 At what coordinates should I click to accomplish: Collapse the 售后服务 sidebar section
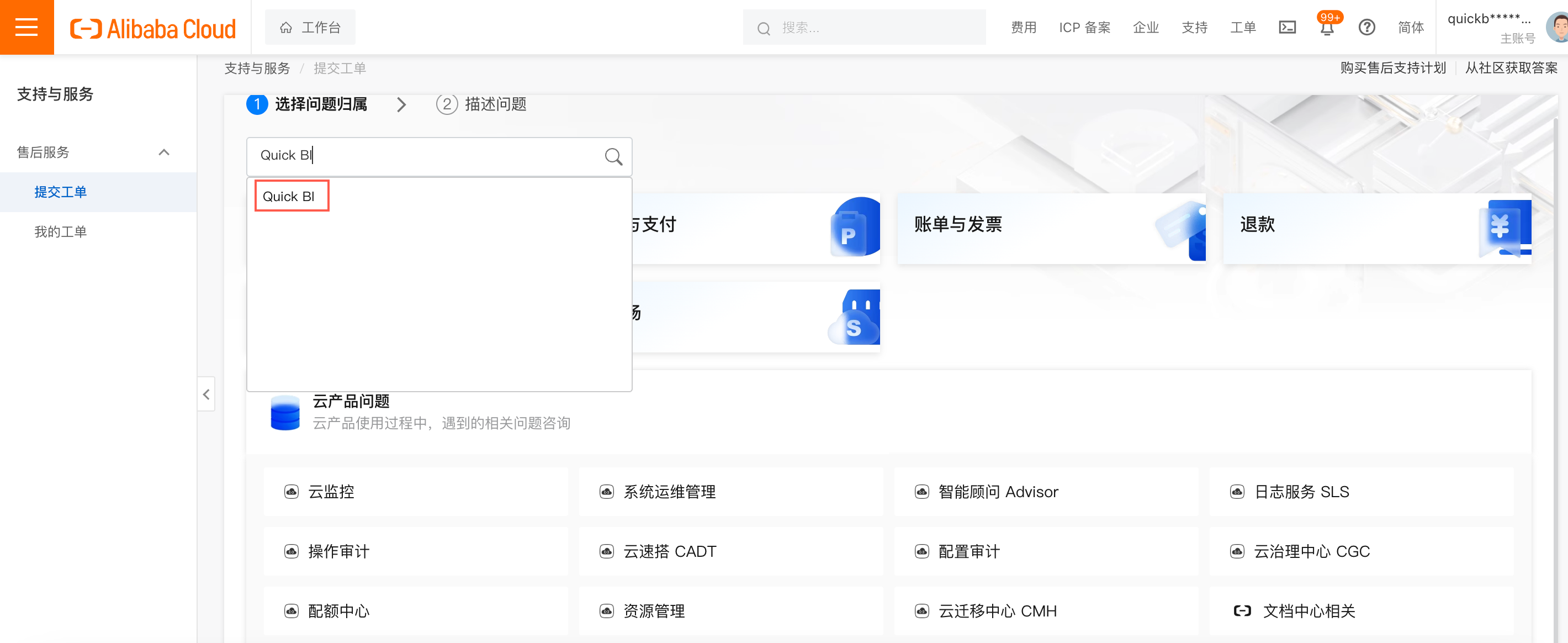coord(164,152)
